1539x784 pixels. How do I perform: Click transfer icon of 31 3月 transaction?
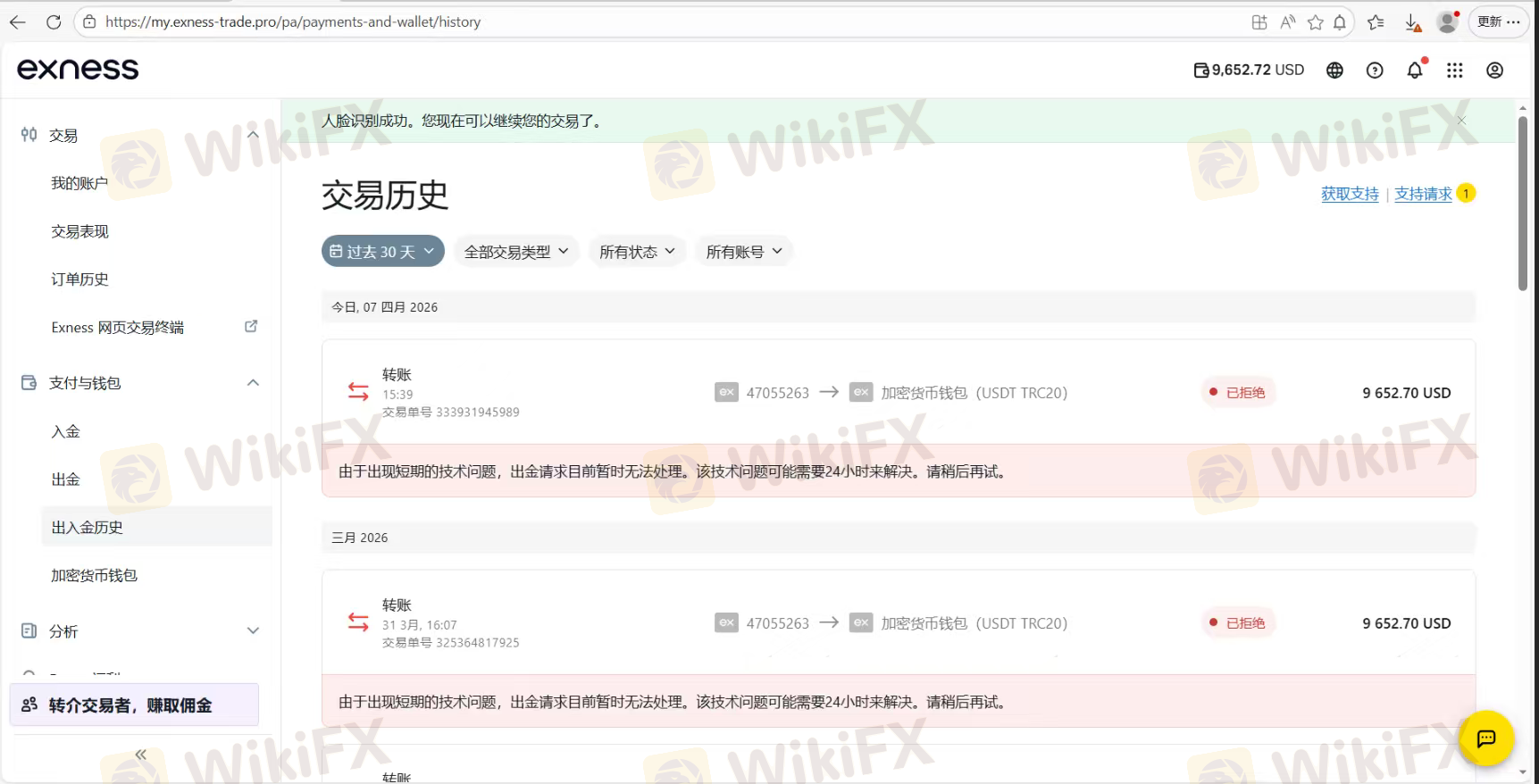(358, 621)
